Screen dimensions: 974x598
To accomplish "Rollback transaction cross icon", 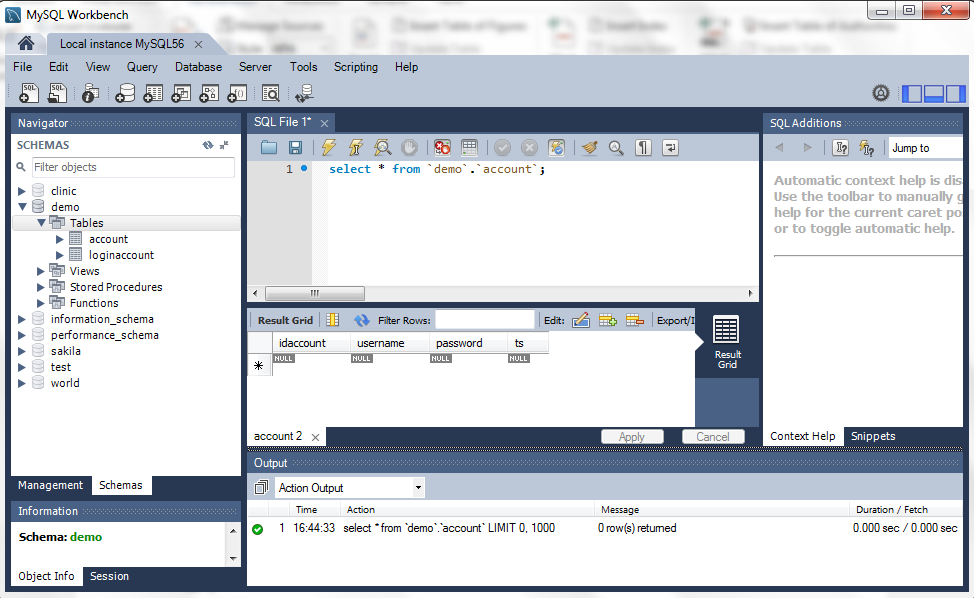I will pyautogui.click(x=529, y=148).
